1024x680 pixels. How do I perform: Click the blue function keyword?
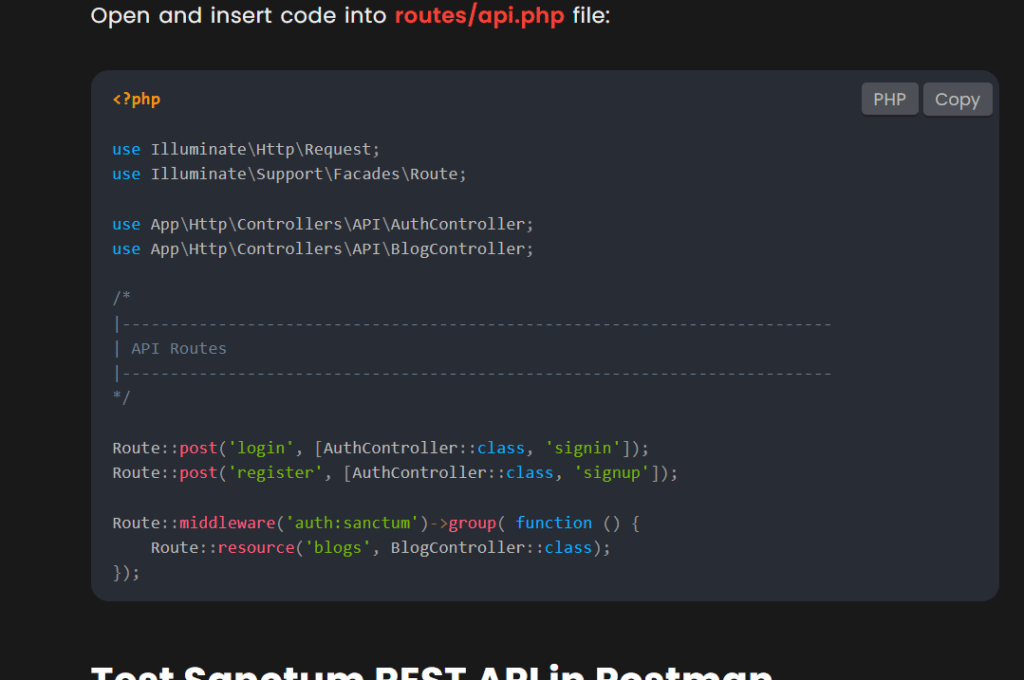tap(553, 523)
